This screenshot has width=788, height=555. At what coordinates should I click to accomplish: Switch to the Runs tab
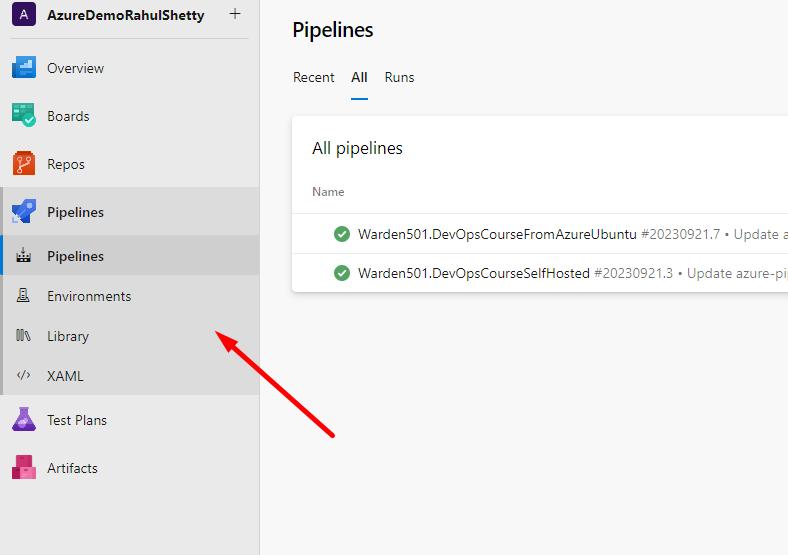[x=400, y=77]
